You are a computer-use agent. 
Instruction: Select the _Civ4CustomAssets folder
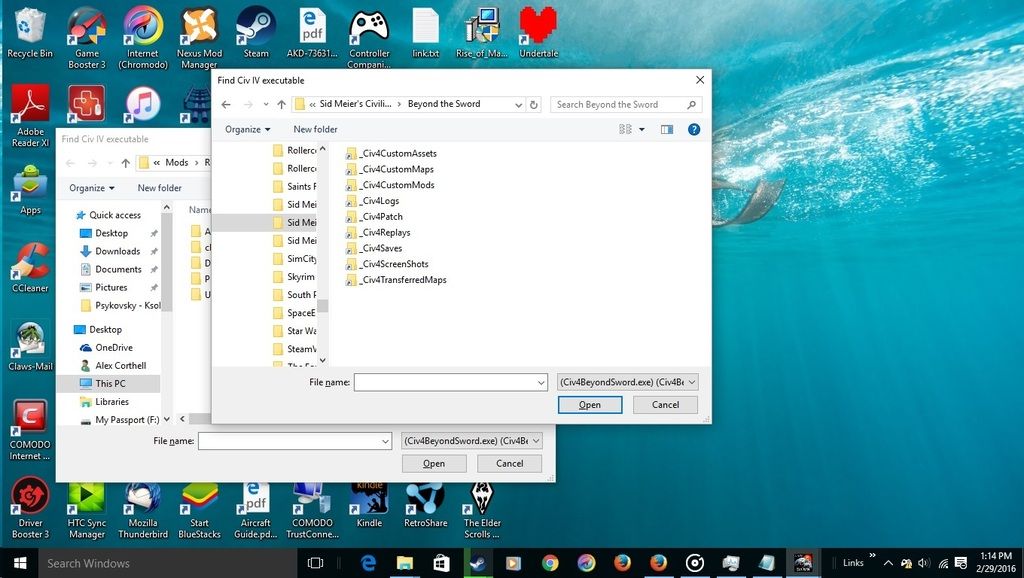[x=392, y=153]
